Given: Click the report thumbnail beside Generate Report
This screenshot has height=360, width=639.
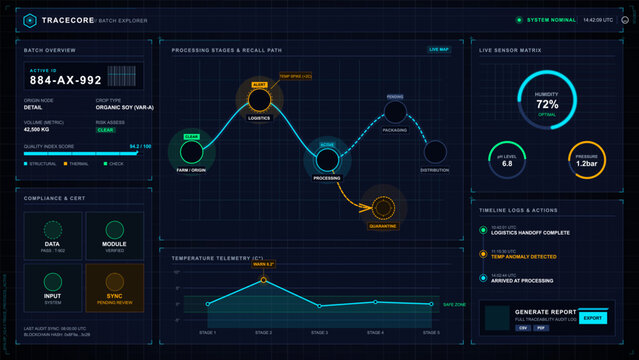Looking at the screenshot, I should point(497,318).
